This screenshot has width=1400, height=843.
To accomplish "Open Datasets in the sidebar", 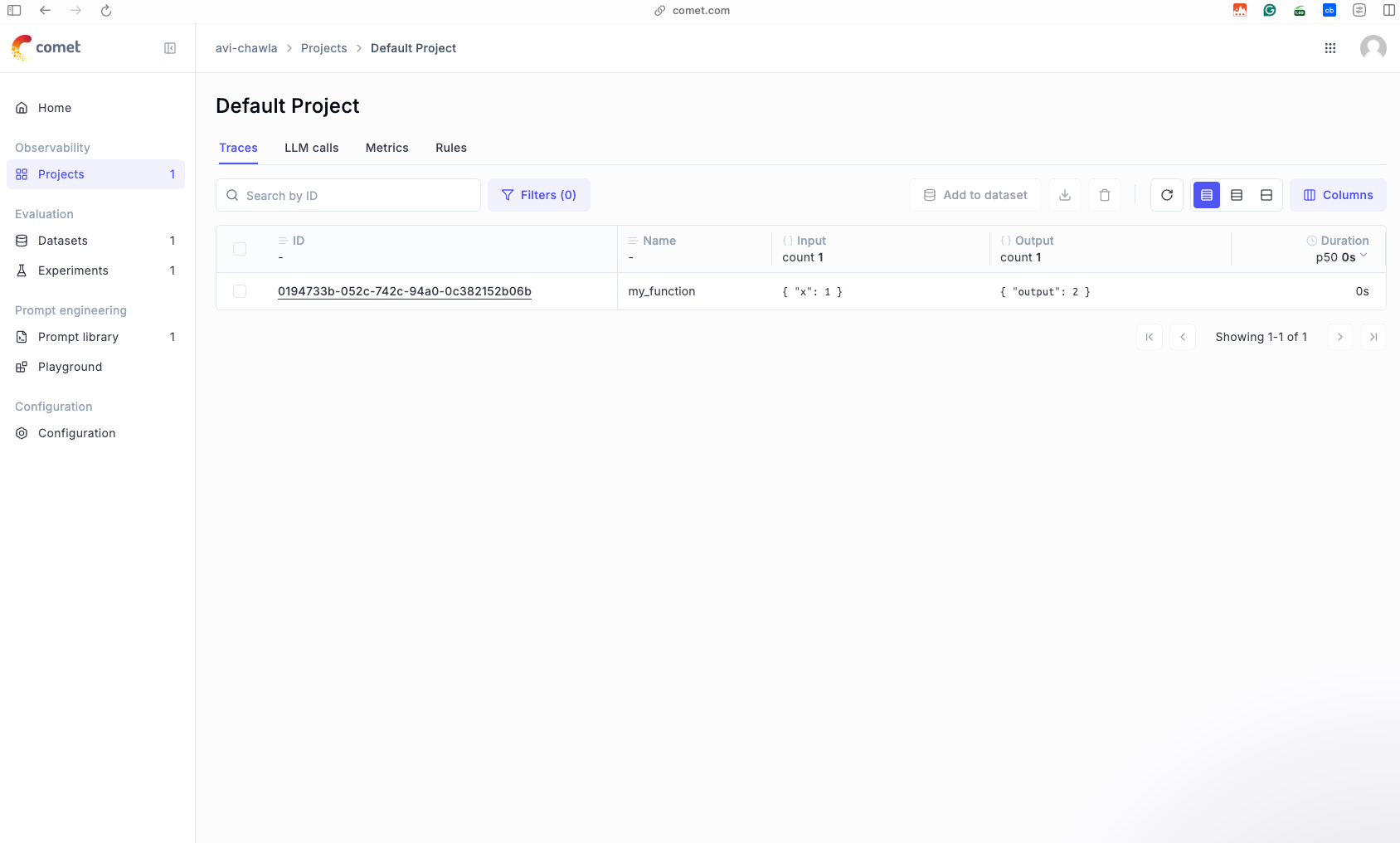I will (x=95, y=241).
